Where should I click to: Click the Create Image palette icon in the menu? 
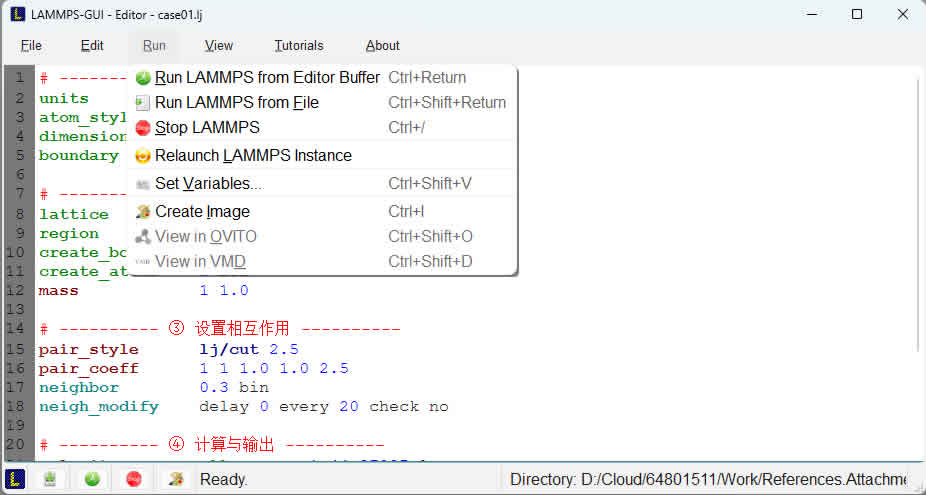(143, 211)
